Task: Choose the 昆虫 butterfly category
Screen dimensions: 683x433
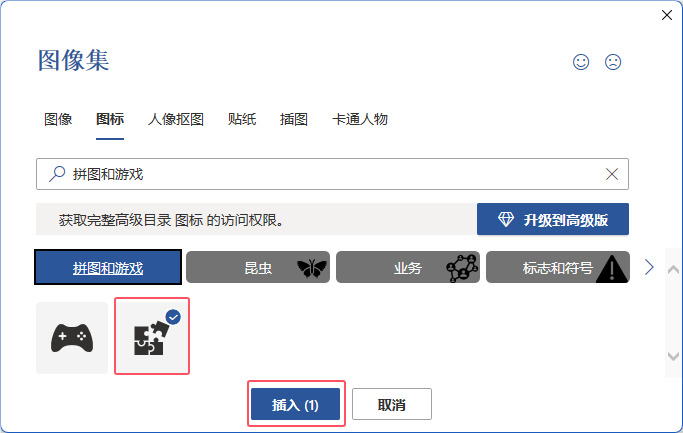Action: click(x=258, y=267)
